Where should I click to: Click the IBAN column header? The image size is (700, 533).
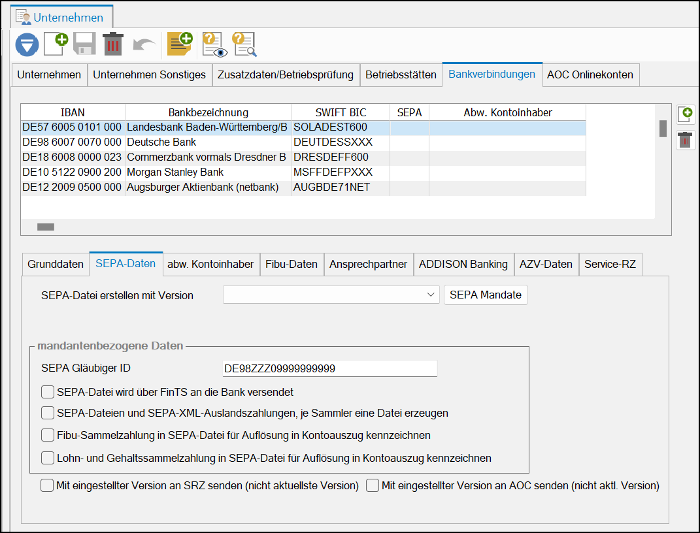(x=73, y=112)
